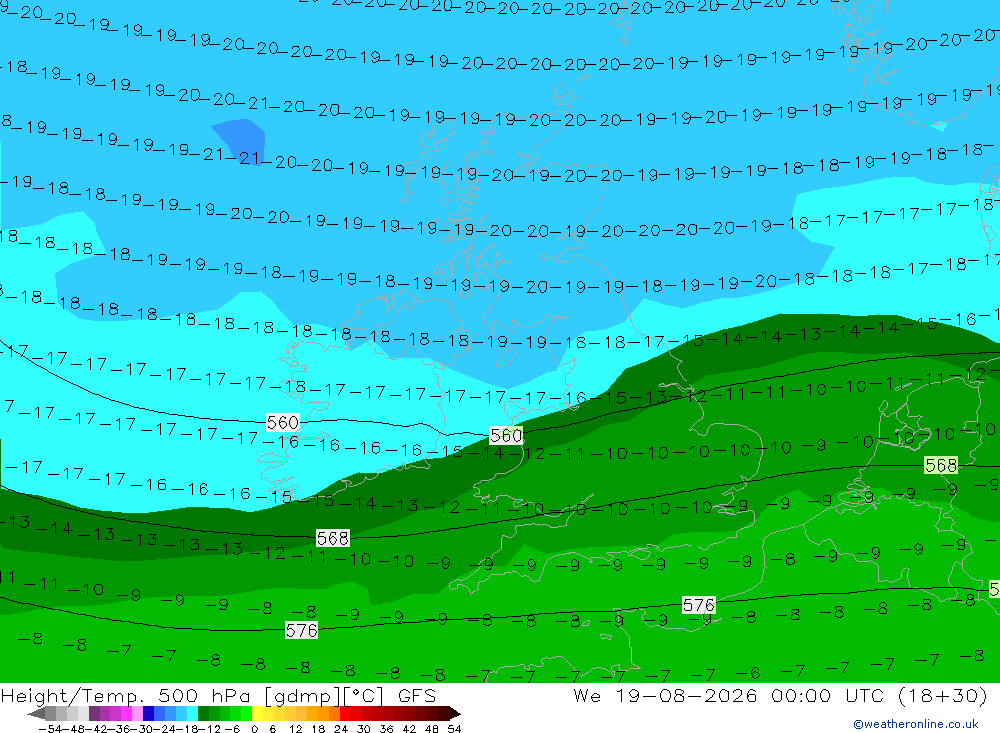The width and height of the screenshot is (1000, 733).
Task: Select the bright cyan swatch in the legend
Action: [192, 713]
